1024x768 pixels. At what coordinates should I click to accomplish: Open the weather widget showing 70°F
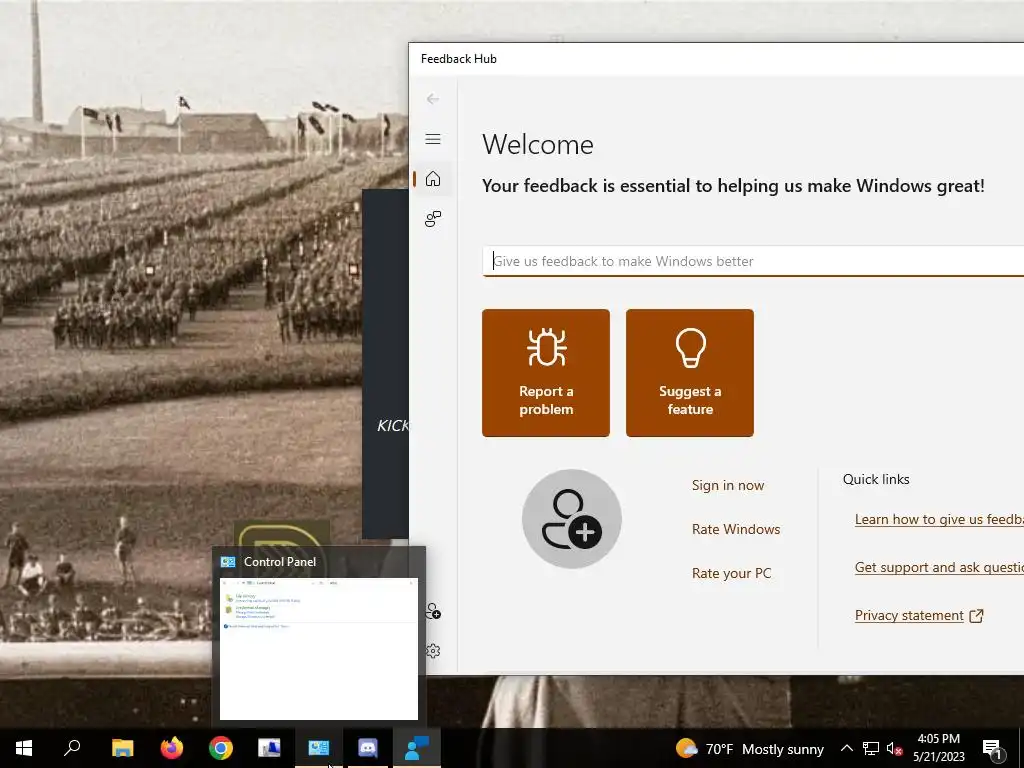click(x=750, y=748)
